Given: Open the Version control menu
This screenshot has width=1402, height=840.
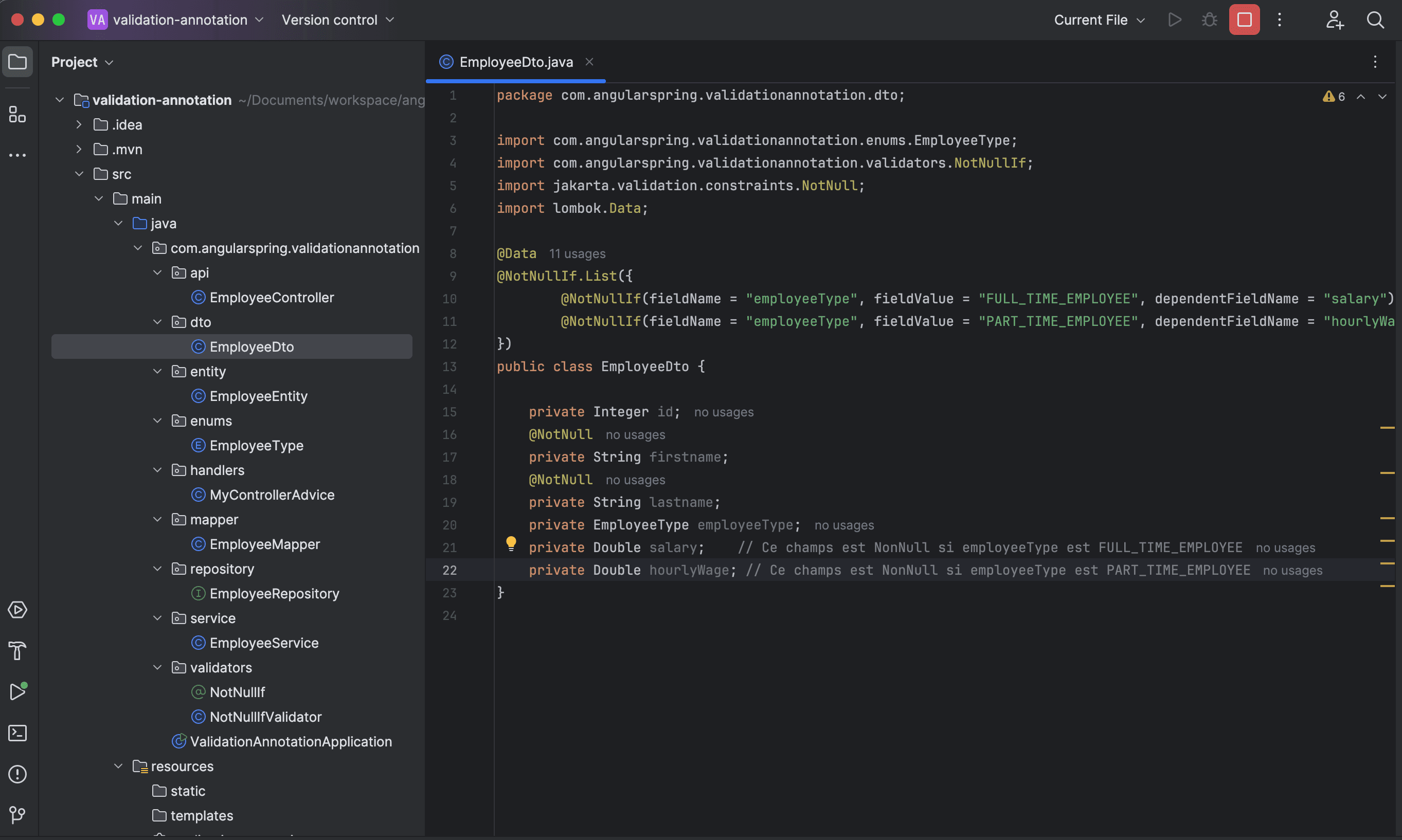Looking at the screenshot, I should (337, 19).
